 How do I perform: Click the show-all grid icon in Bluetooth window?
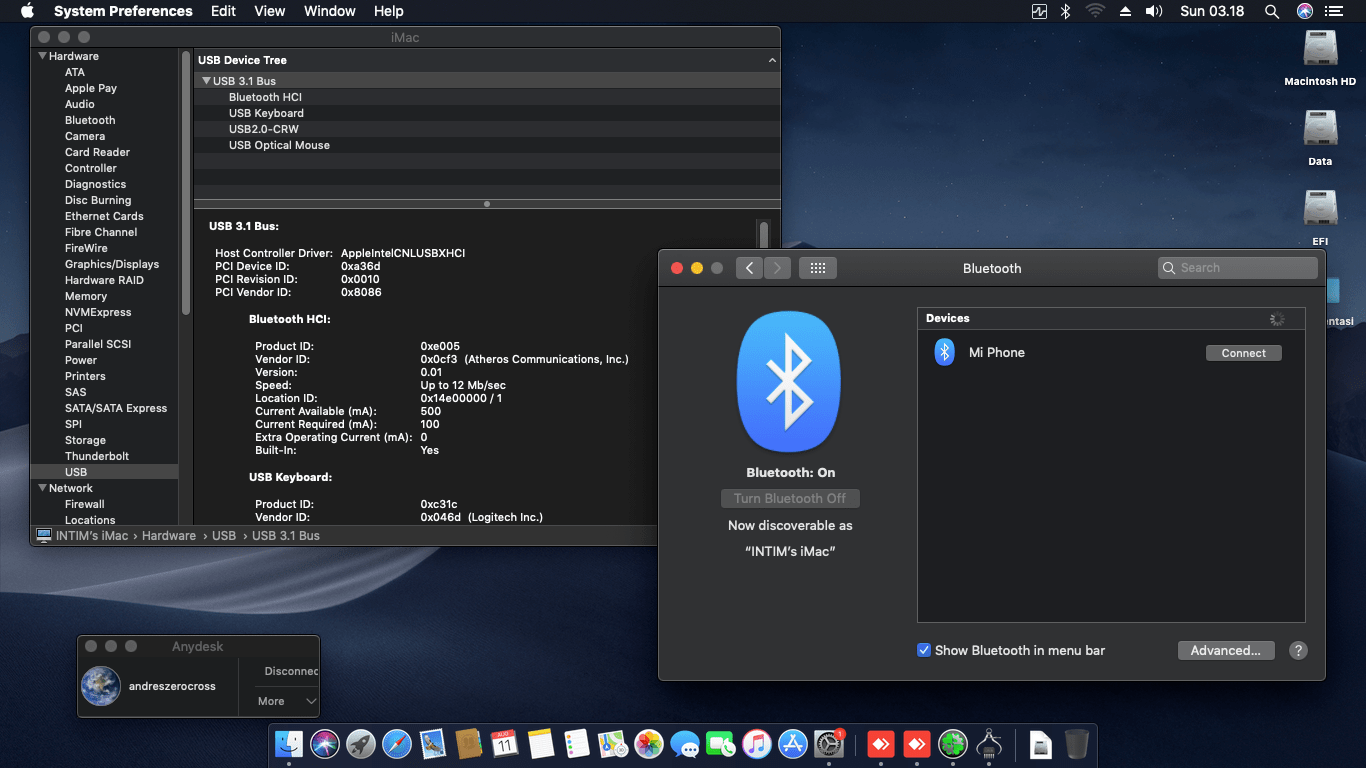[x=818, y=268]
